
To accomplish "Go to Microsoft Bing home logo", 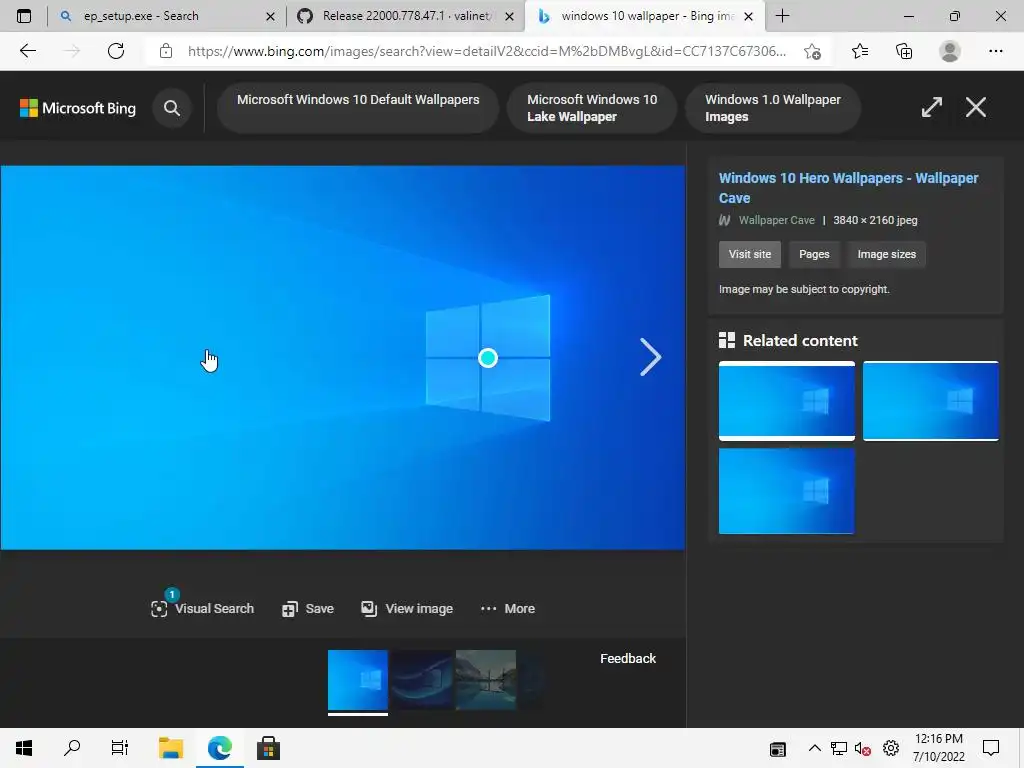I will pyautogui.click(x=78, y=108).
